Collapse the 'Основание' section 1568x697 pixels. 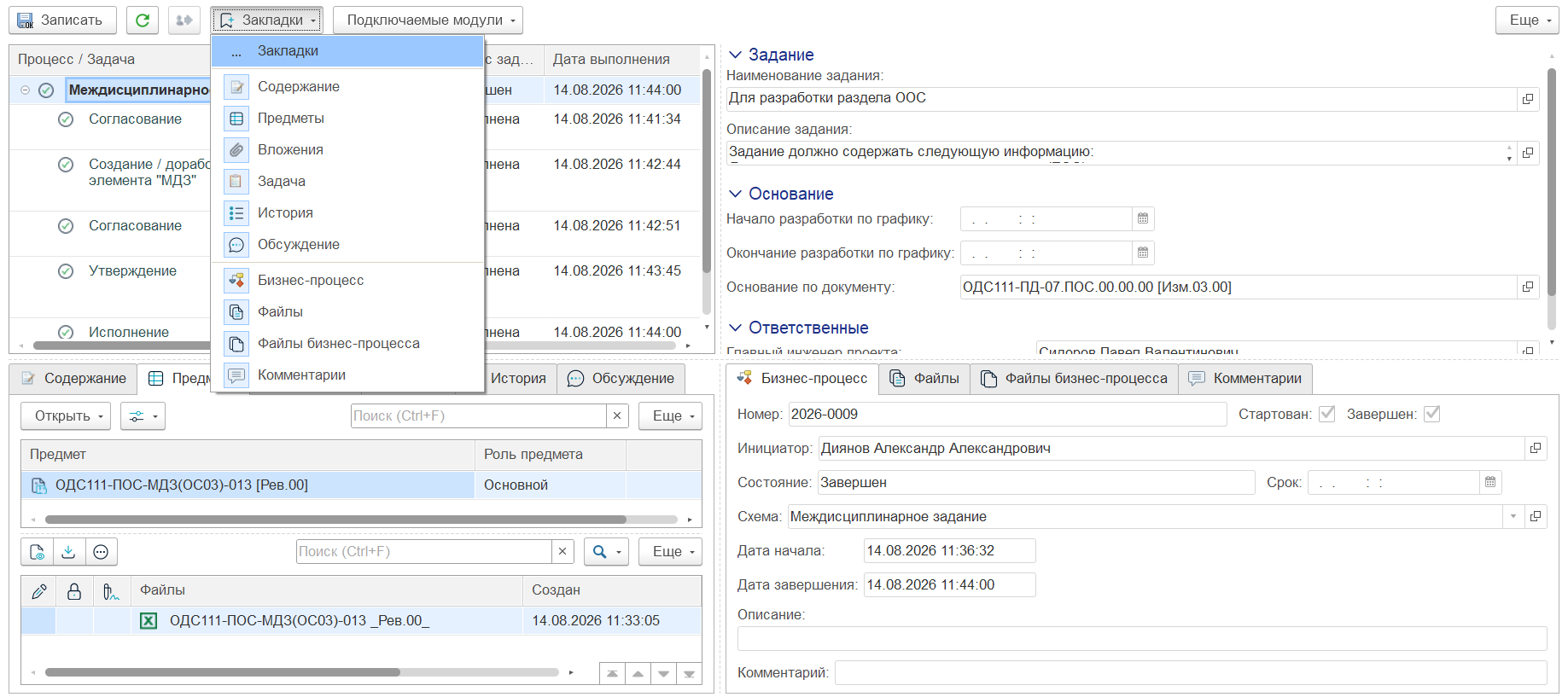click(x=735, y=194)
